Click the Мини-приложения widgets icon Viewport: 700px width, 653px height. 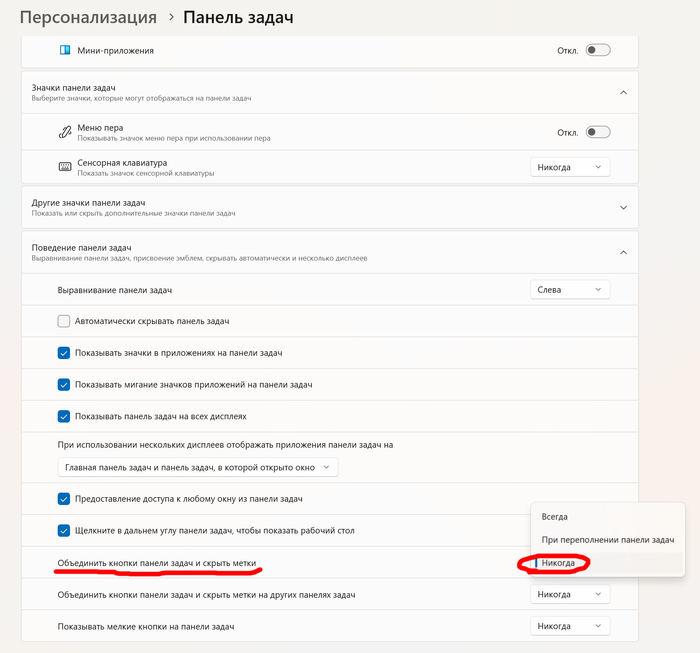coord(65,50)
